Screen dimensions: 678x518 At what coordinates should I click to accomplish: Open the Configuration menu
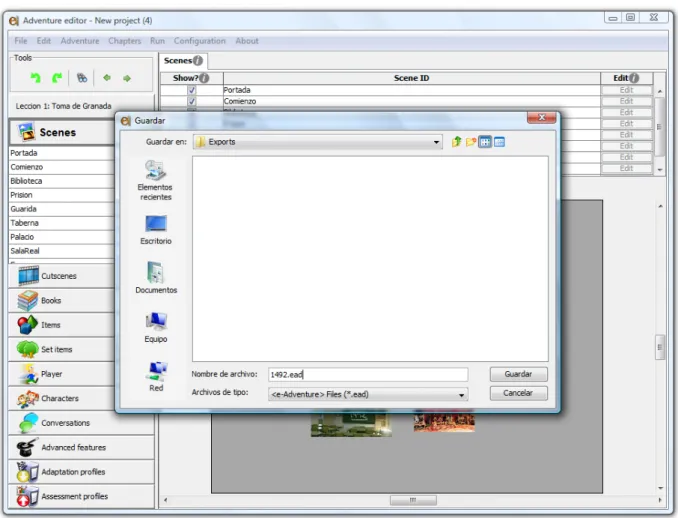[x=200, y=41]
